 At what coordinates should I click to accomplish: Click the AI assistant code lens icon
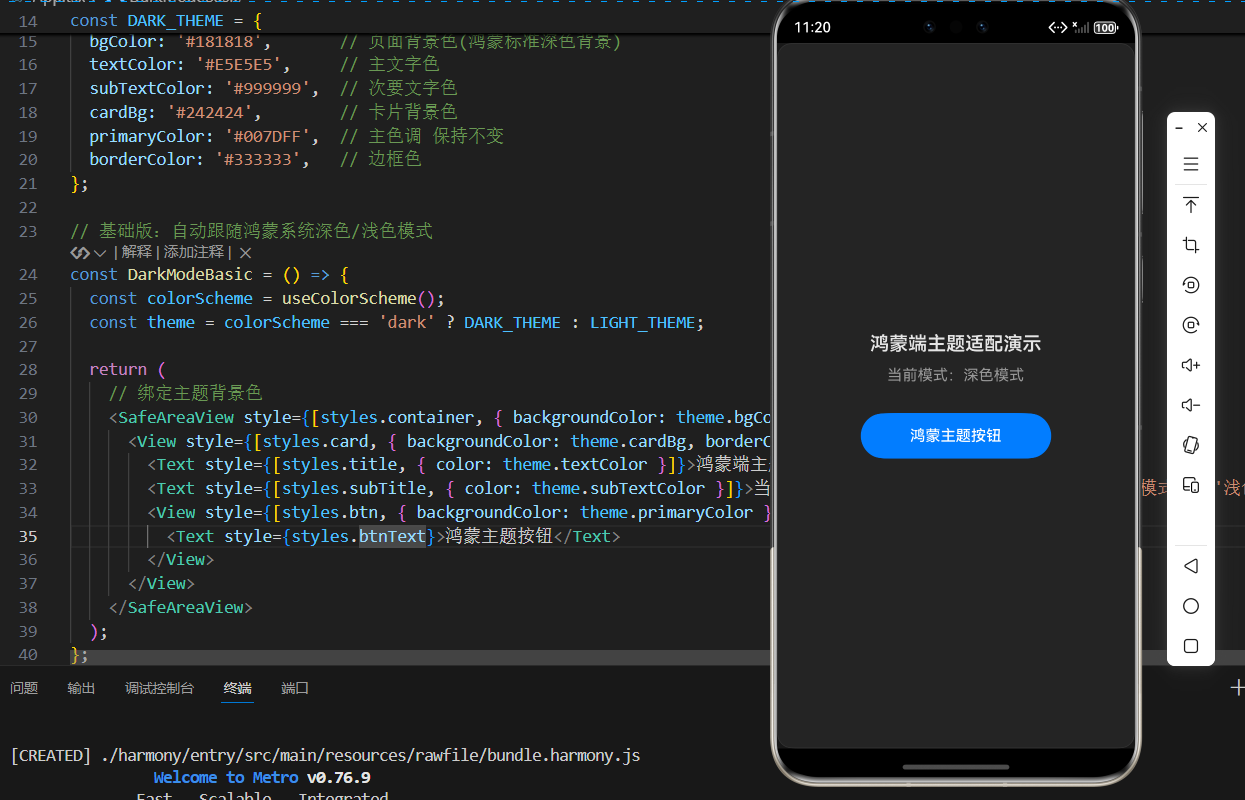click(x=80, y=253)
